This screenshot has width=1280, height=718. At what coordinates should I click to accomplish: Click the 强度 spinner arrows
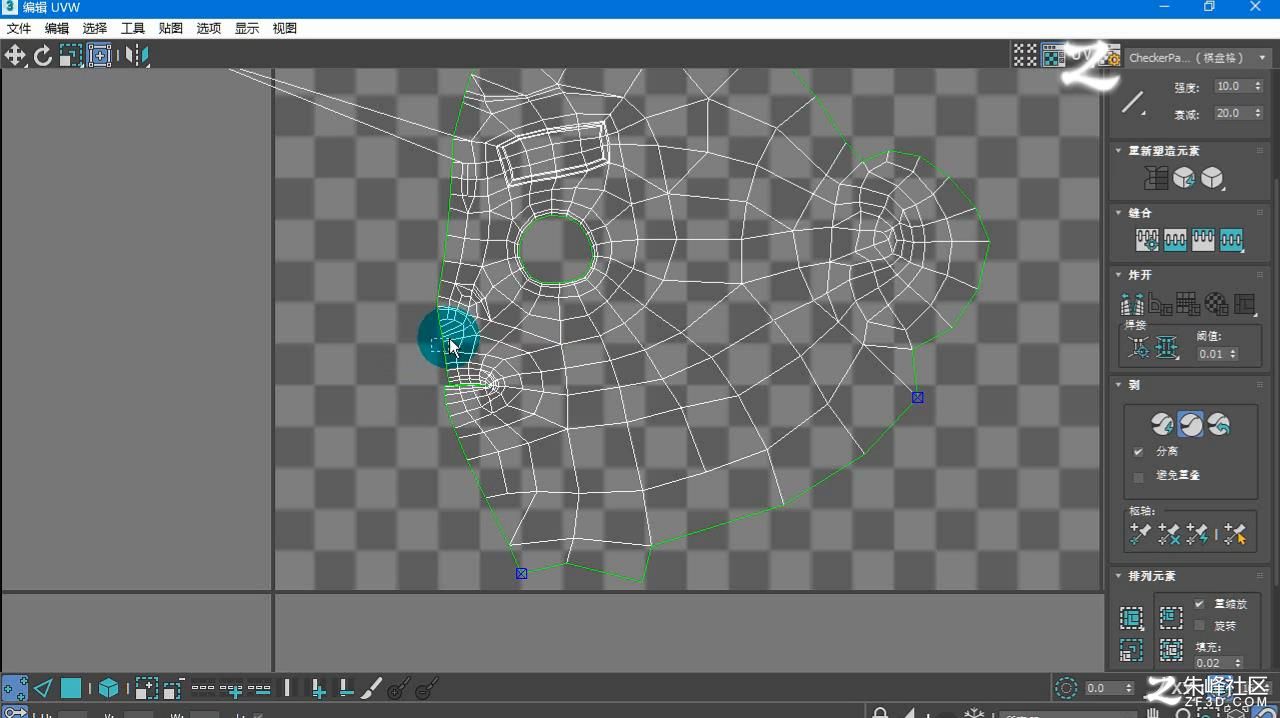(x=1258, y=86)
